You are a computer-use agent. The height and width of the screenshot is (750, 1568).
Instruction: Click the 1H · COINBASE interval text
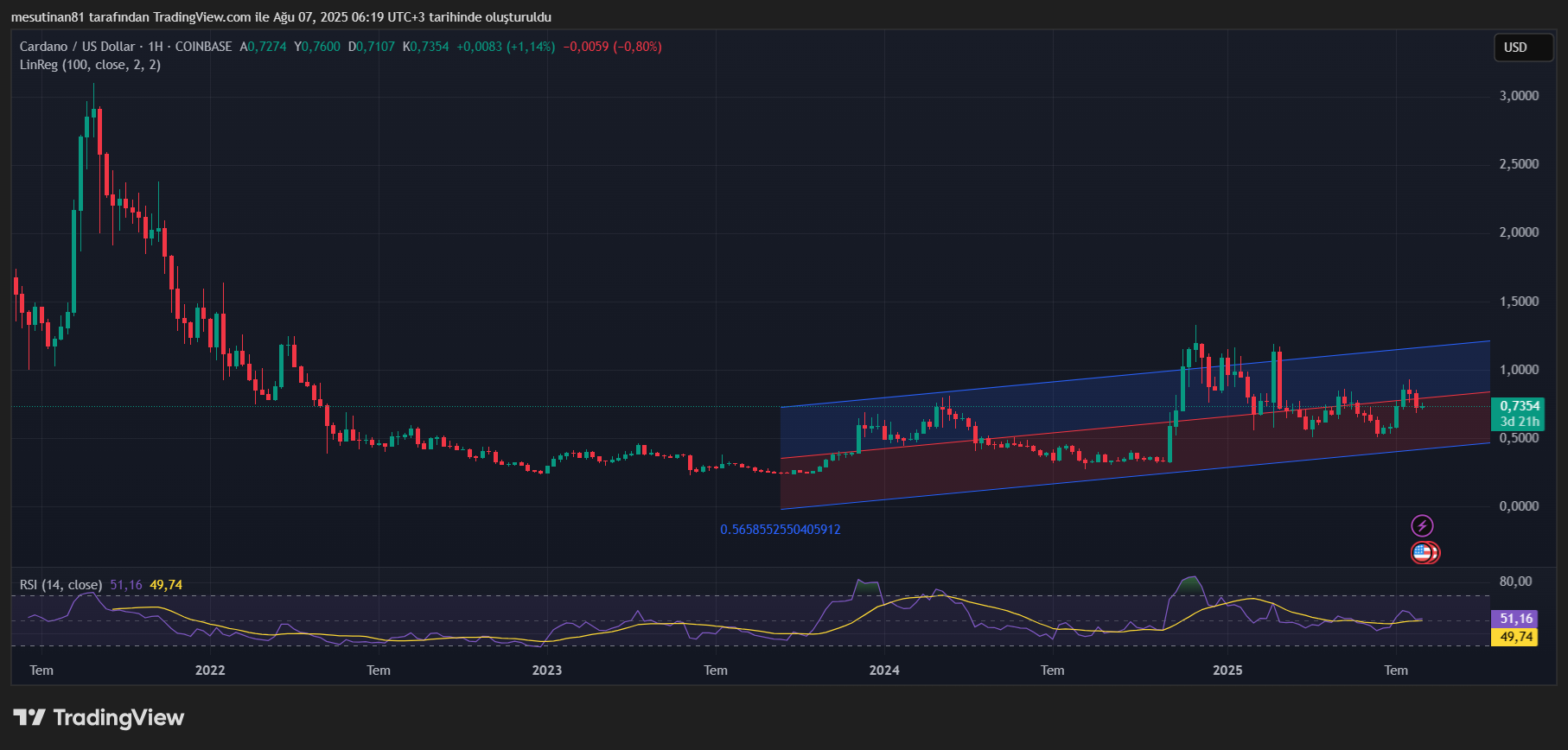pos(190,47)
